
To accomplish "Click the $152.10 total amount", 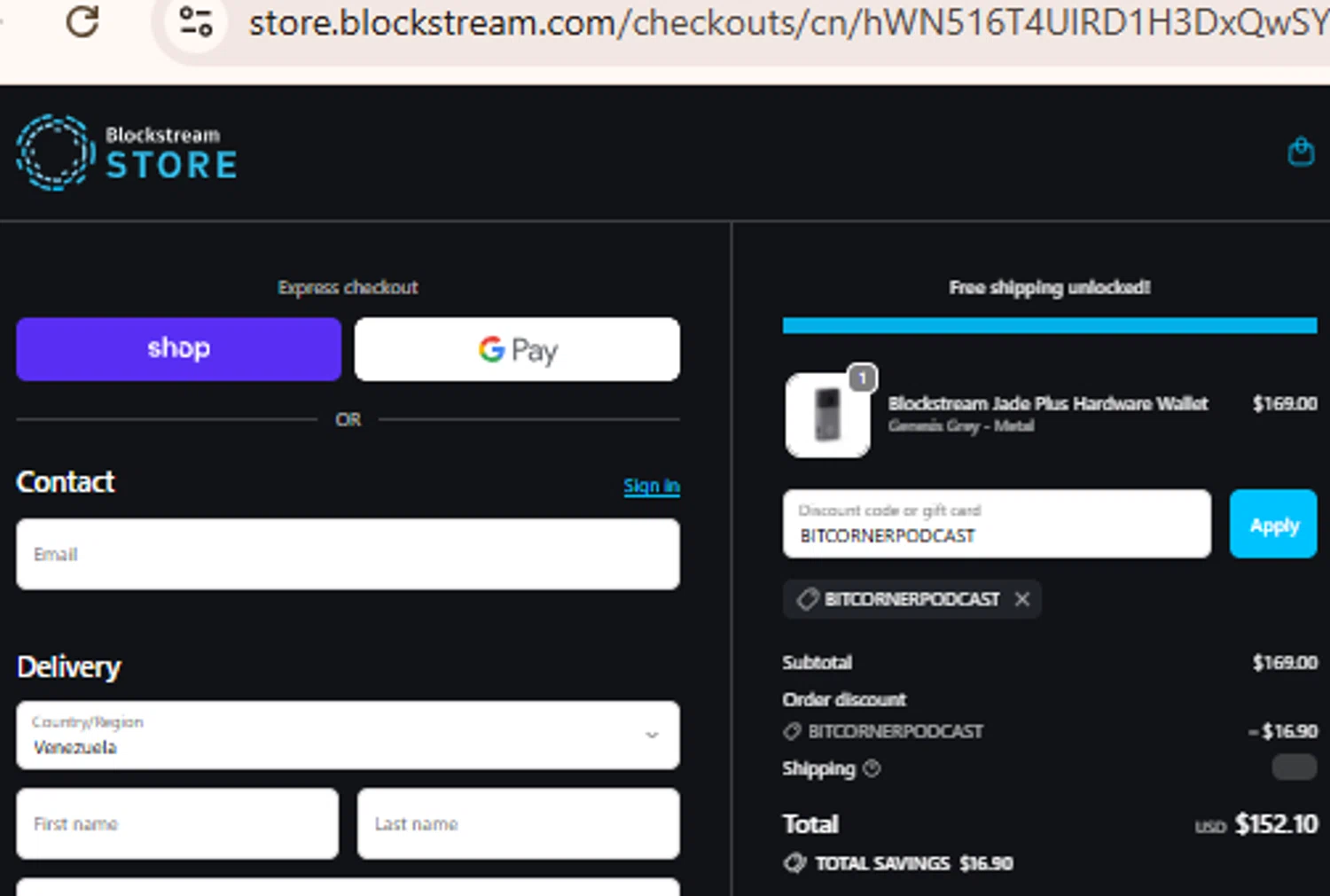I will point(1276,824).
